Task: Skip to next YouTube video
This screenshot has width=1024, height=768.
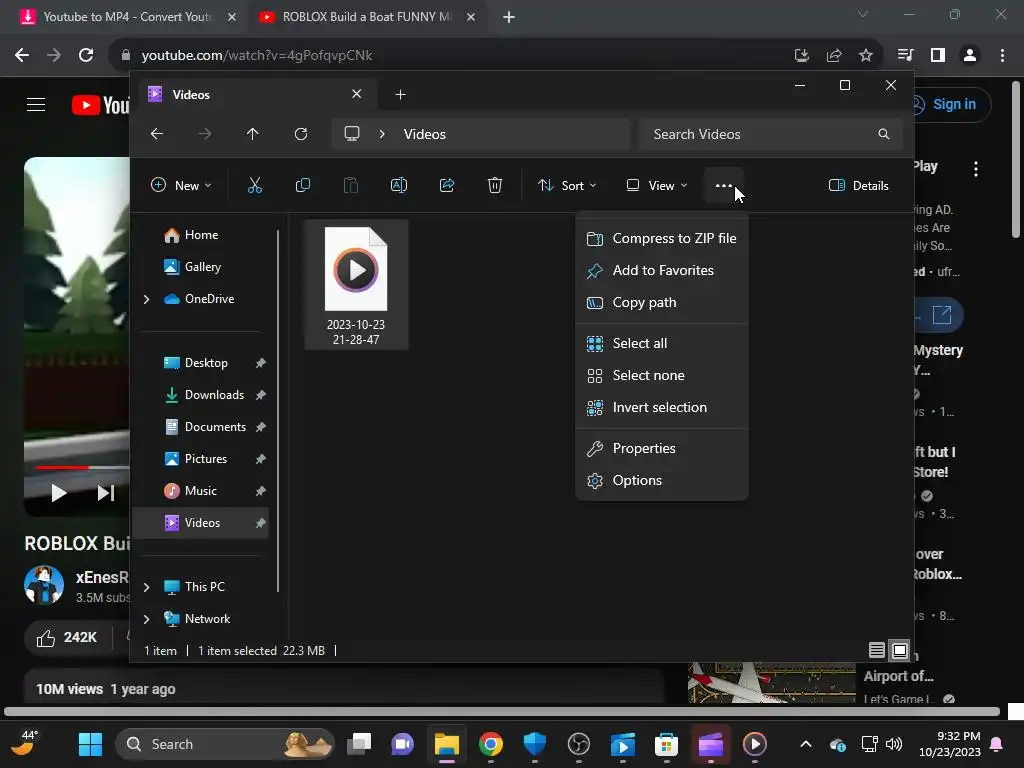Action: [x=106, y=493]
